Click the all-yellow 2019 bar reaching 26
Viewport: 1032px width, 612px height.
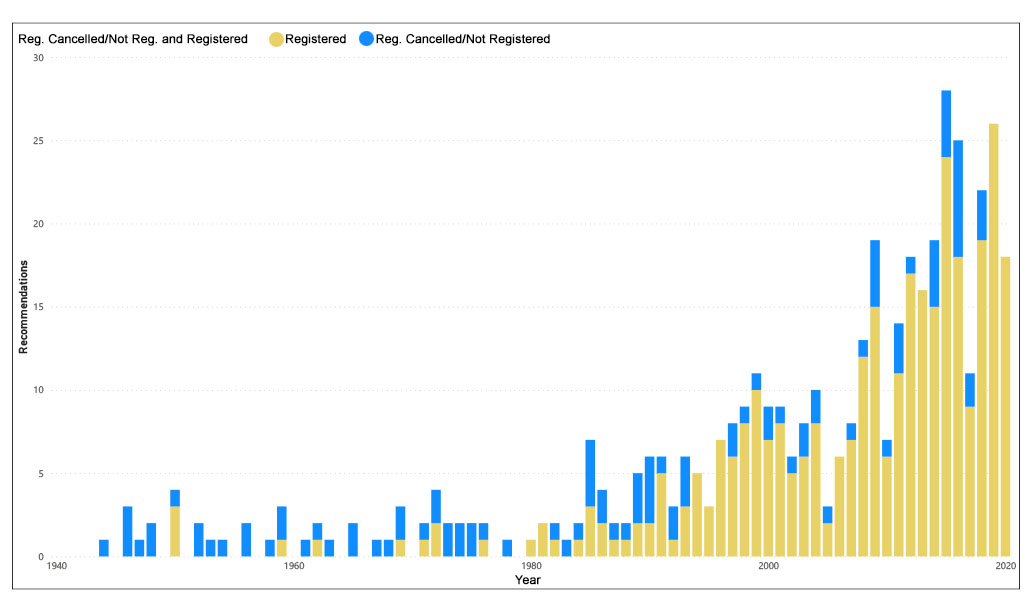[993, 340]
